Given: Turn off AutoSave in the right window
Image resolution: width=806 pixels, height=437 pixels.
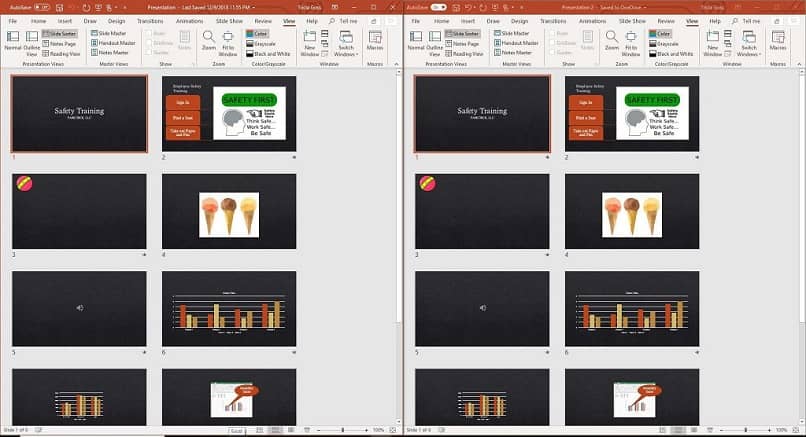Looking at the screenshot, I should pyautogui.click(x=438, y=7).
